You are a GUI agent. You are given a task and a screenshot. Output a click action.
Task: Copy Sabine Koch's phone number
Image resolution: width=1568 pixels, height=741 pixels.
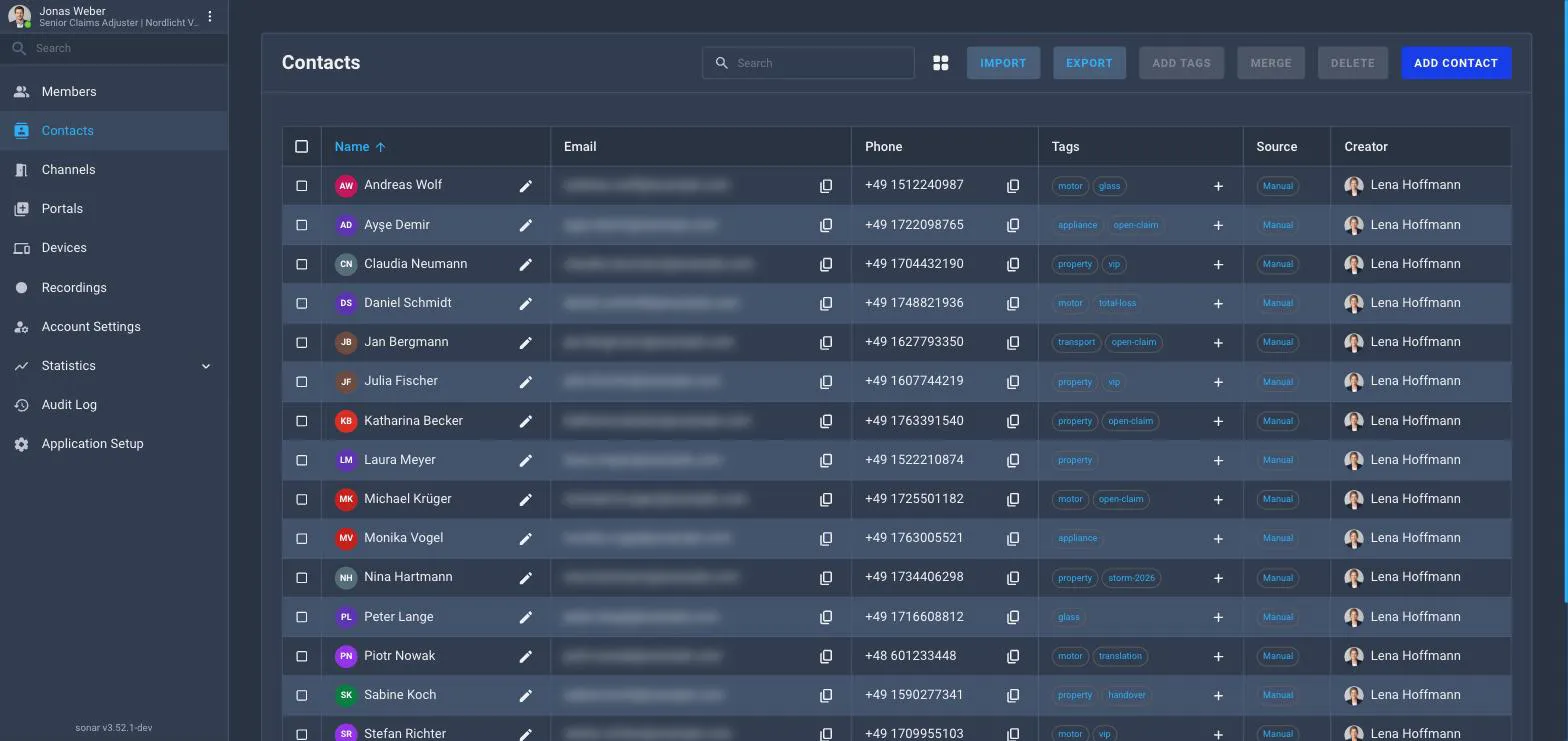[1013, 695]
